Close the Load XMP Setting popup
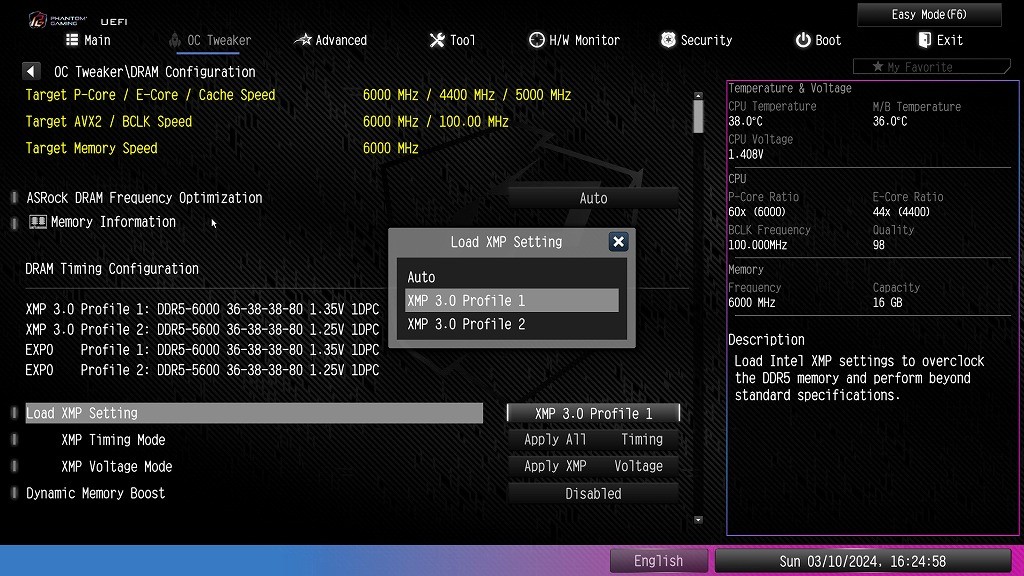This screenshot has width=1024, height=576. click(x=618, y=242)
